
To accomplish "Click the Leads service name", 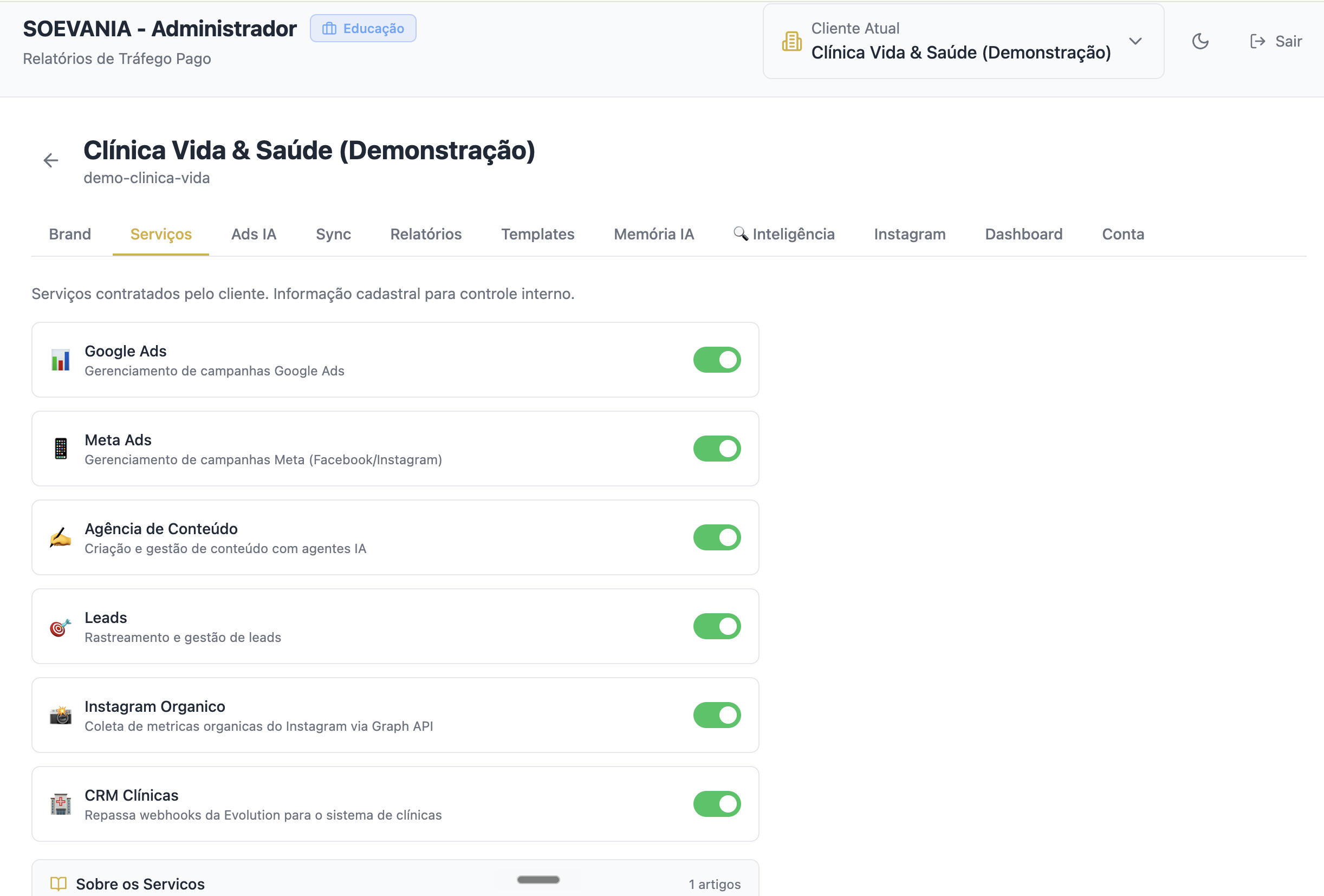I will pyautogui.click(x=106, y=618).
